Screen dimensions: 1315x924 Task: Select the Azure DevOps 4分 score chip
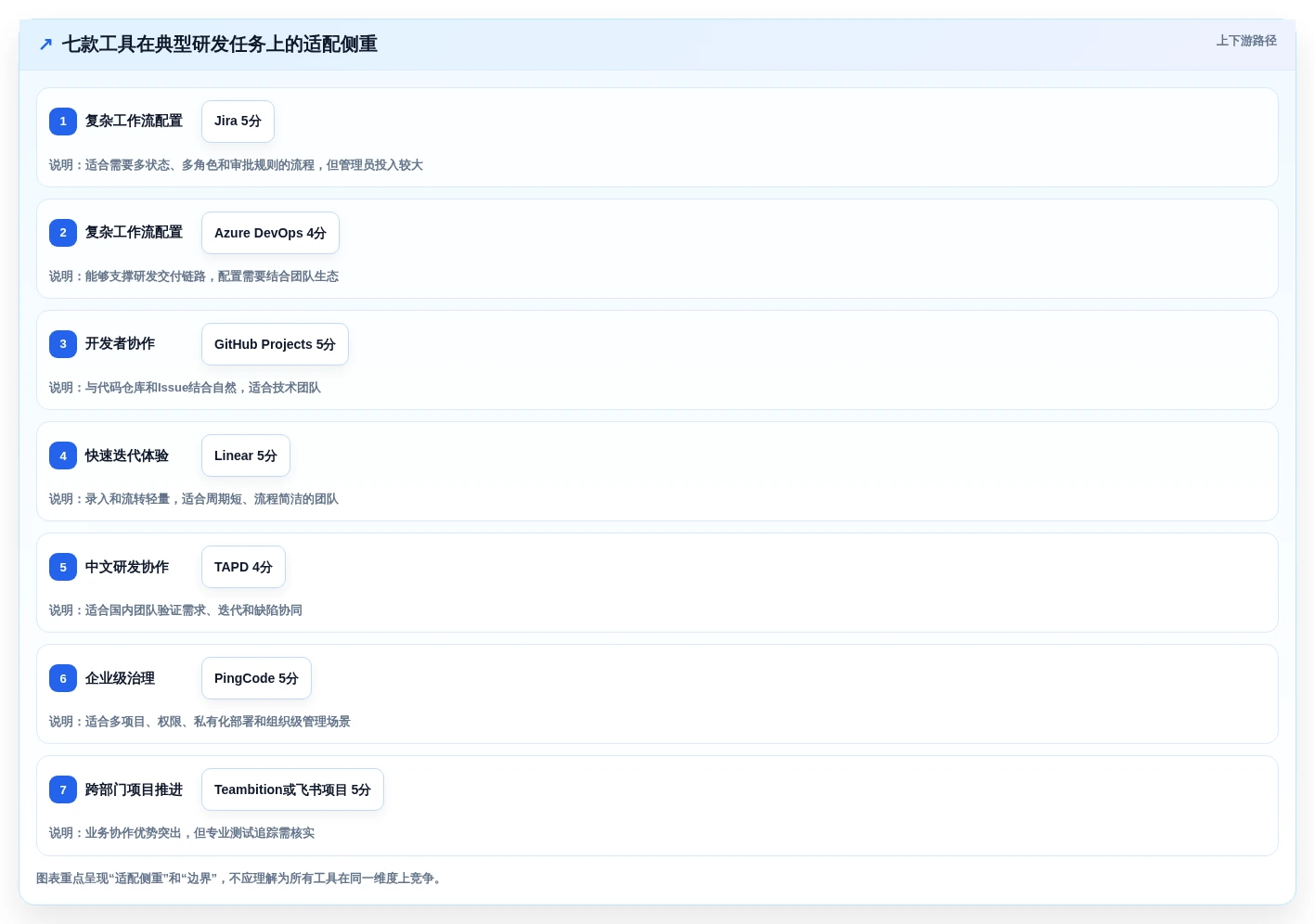270,233
